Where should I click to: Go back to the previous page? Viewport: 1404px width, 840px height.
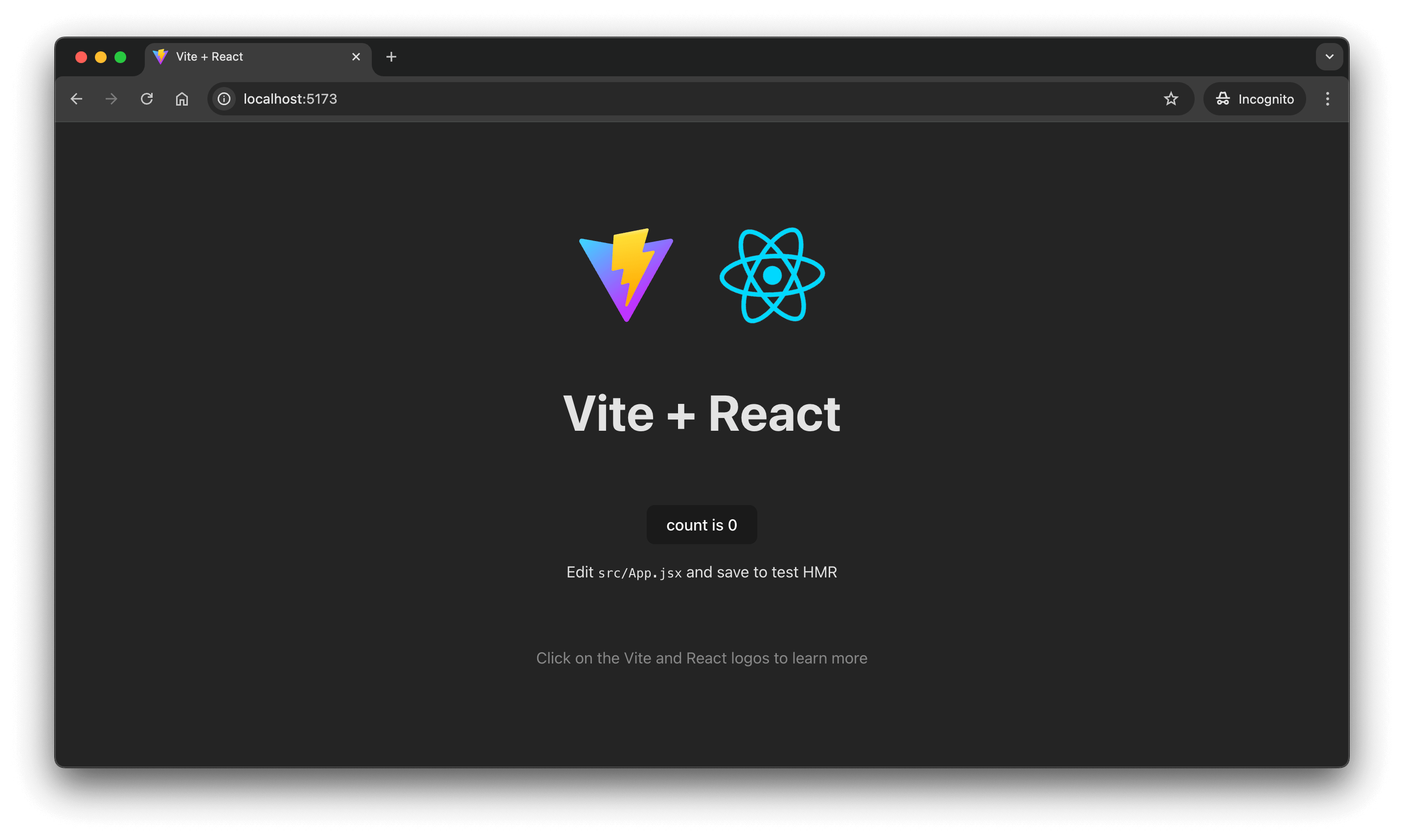(x=76, y=99)
